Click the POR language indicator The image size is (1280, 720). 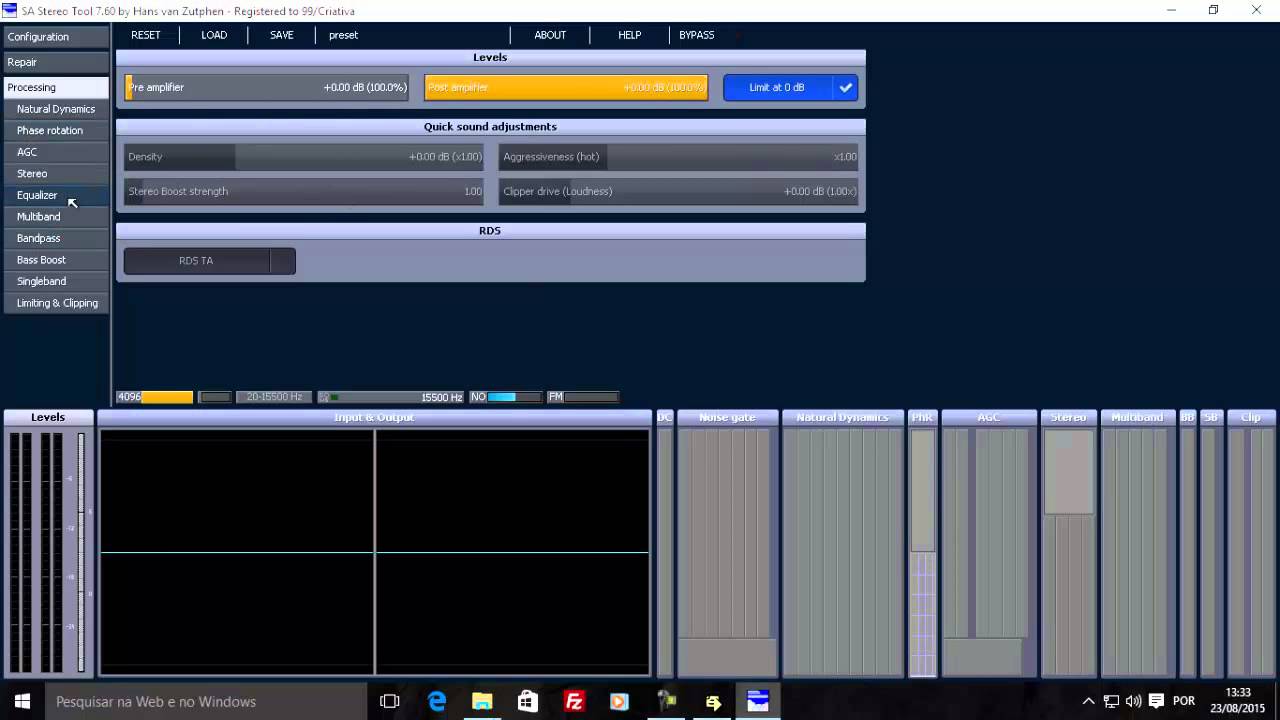pos(1184,701)
